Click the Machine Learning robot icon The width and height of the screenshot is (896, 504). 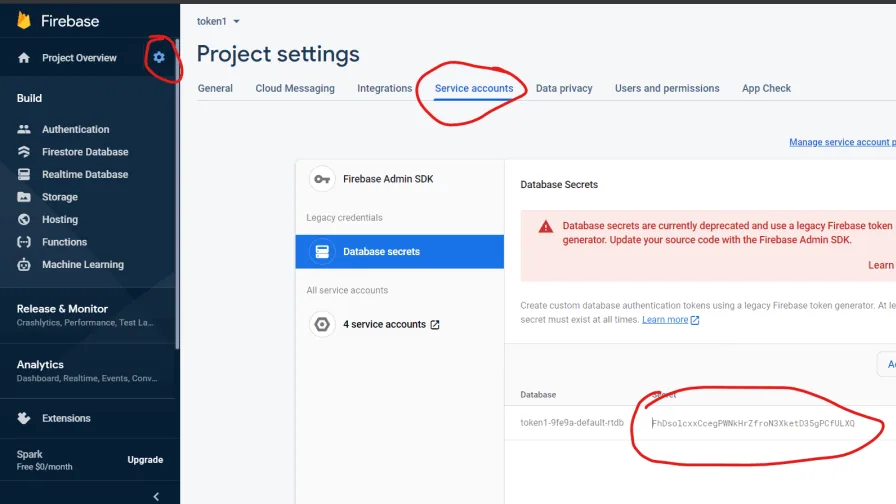[23, 265]
